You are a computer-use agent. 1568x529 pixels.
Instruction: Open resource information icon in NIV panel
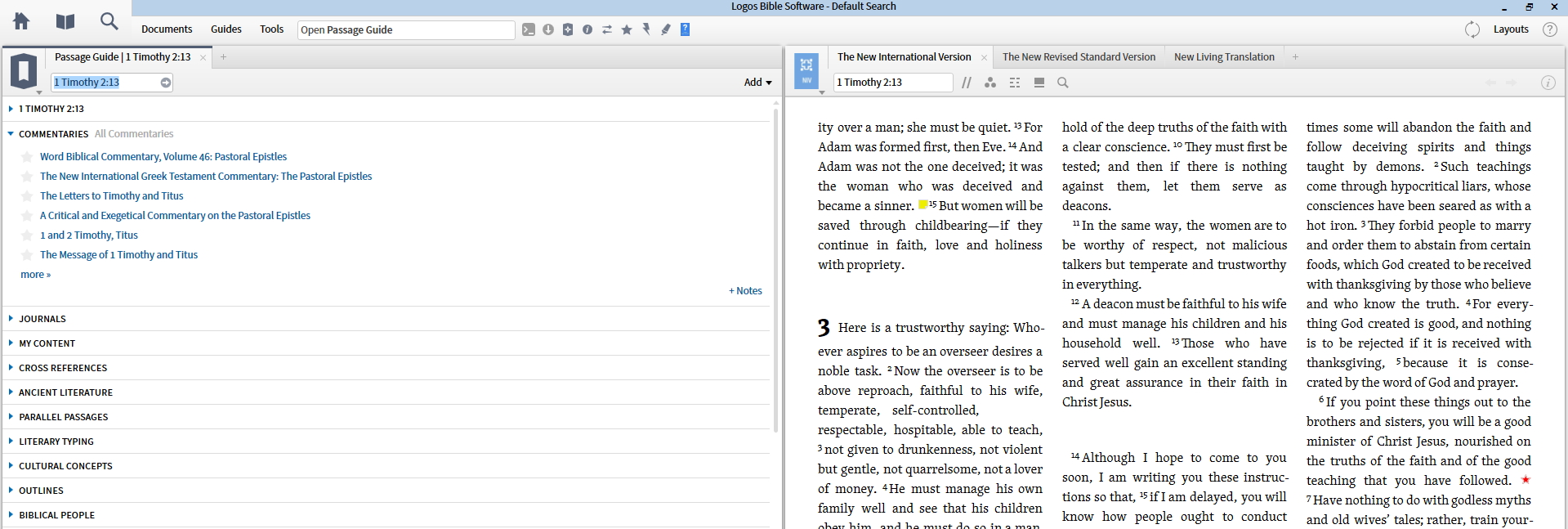[1548, 83]
